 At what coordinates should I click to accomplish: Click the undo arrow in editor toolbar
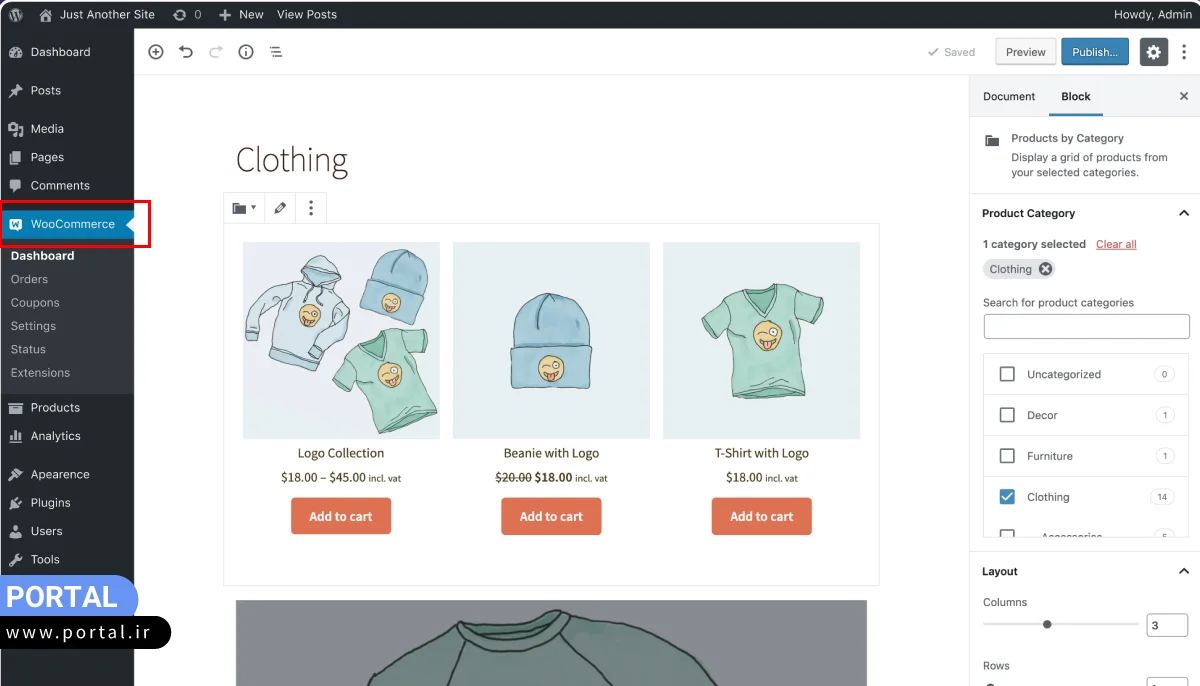186,52
